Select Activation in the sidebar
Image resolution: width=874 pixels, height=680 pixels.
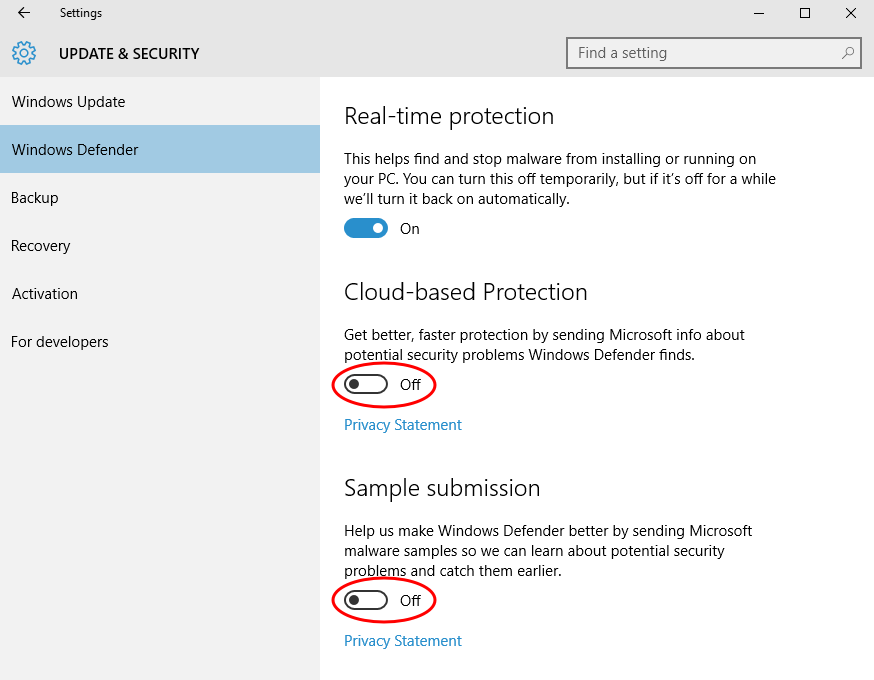[x=160, y=293]
